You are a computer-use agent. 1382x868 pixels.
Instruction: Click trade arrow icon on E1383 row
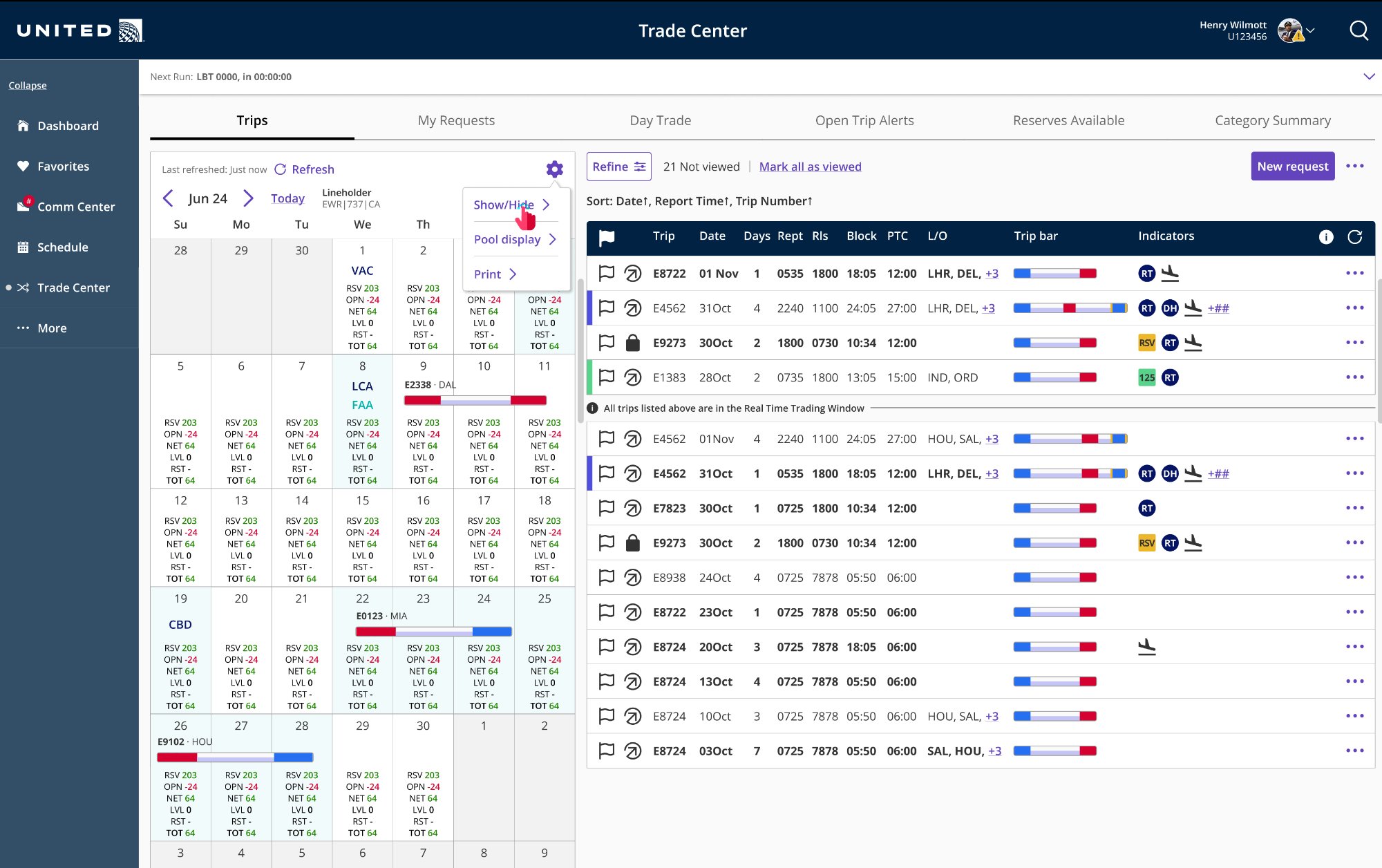632,377
